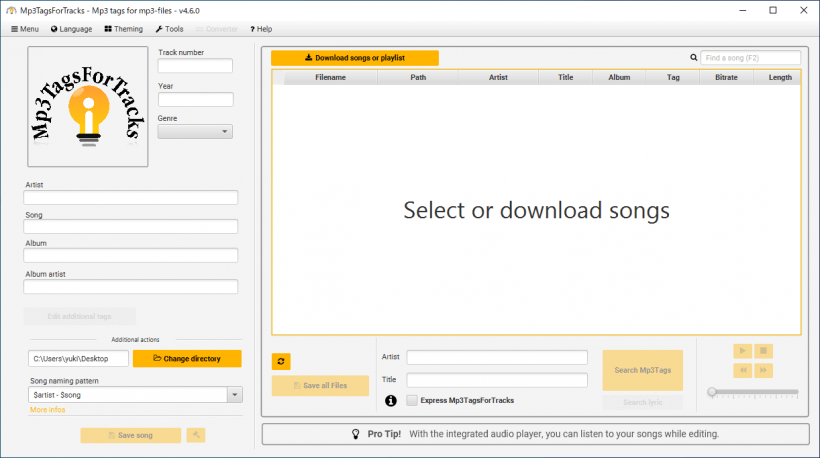The image size is (820, 458).
Task: Click Change directory button
Action: pos(187,359)
